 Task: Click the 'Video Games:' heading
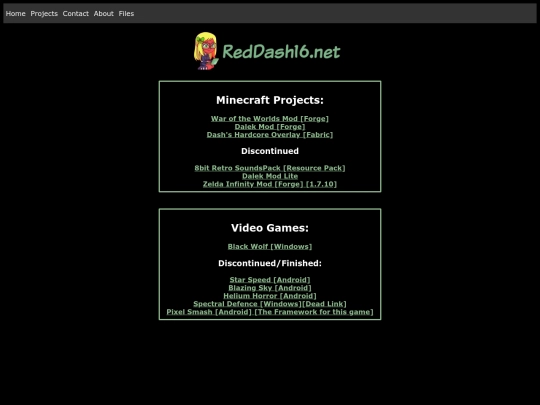(x=270, y=228)
